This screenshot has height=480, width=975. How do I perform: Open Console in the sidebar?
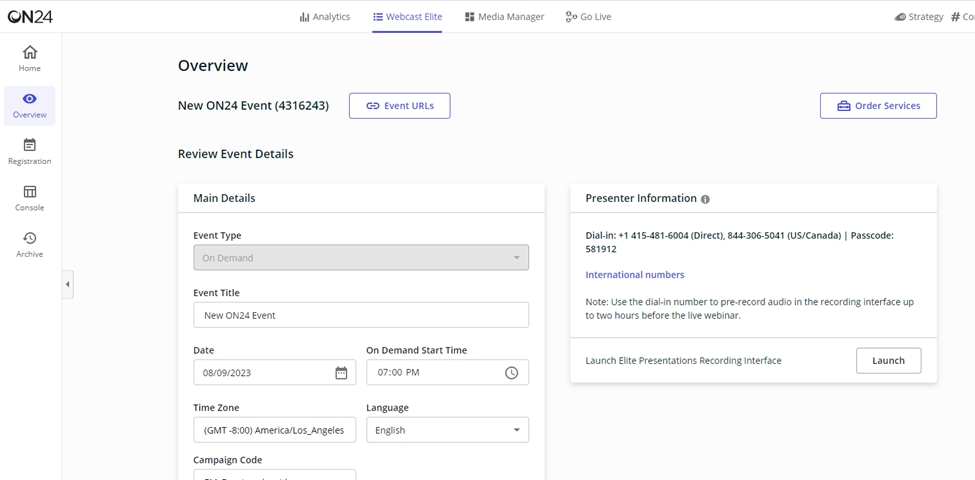click(x=30, y=198)
